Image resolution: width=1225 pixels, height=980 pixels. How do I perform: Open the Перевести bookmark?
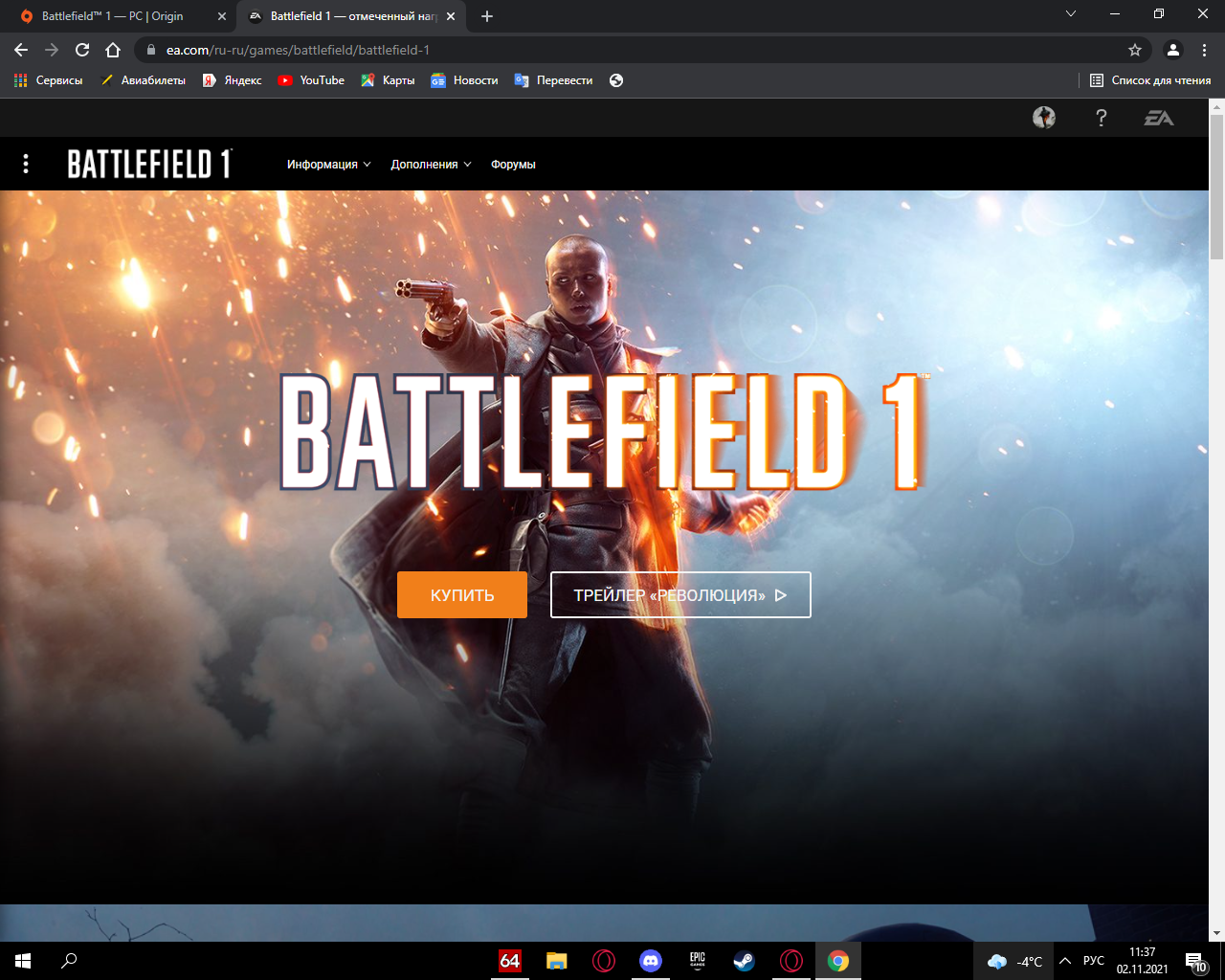553,80
